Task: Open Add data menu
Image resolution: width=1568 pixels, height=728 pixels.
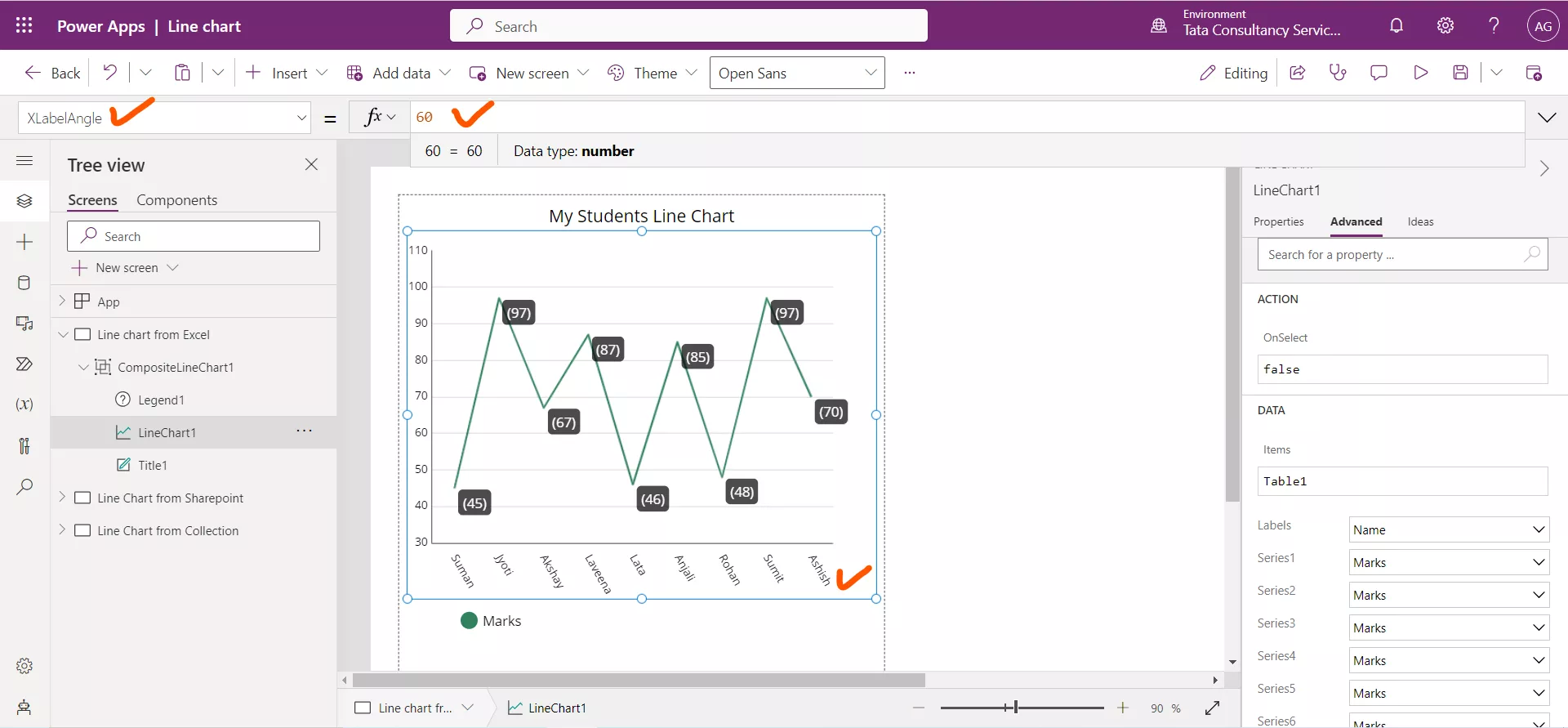Action: (x=399, y=73)
